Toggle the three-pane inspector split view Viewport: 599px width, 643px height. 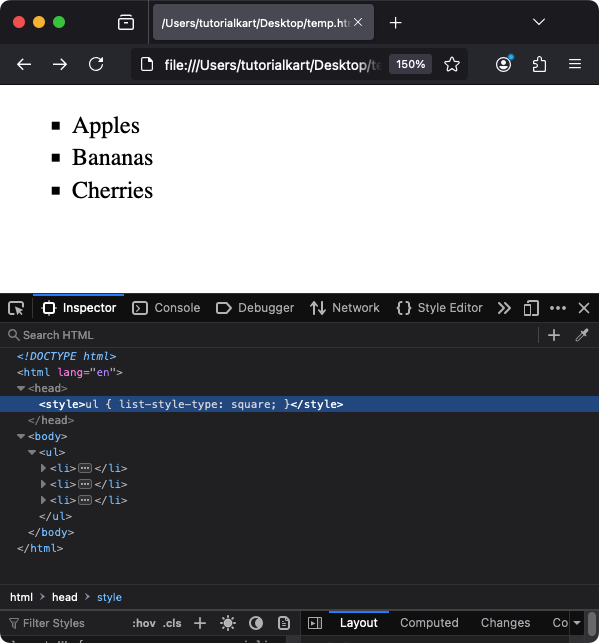(x=315, y=623)
